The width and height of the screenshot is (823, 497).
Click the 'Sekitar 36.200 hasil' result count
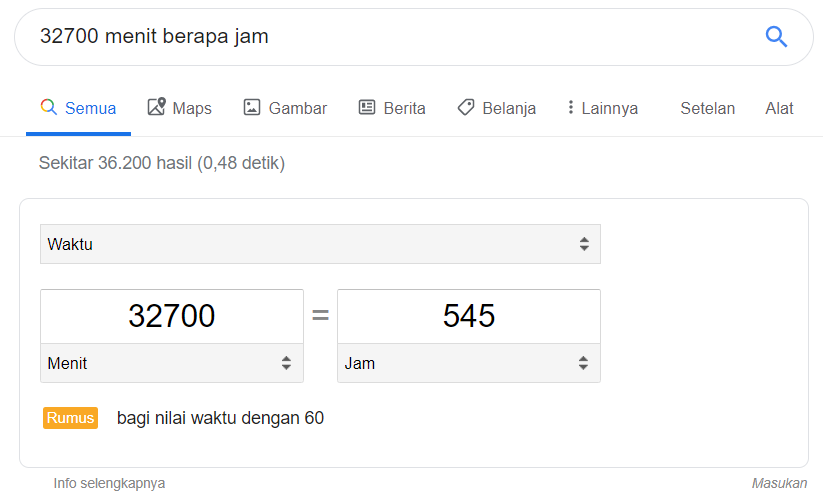point(161,163)
